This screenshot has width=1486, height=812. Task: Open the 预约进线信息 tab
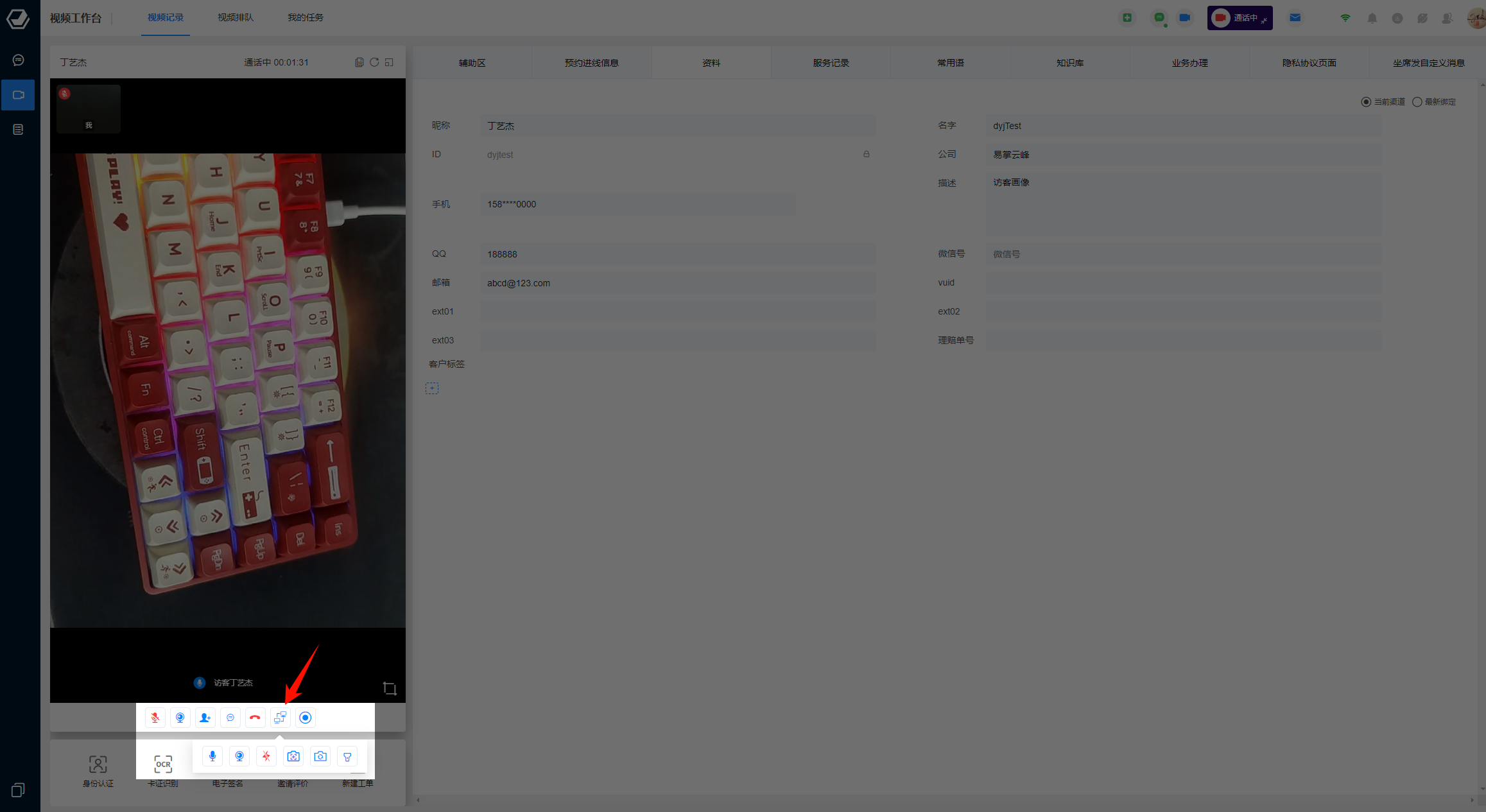point(592,63)
